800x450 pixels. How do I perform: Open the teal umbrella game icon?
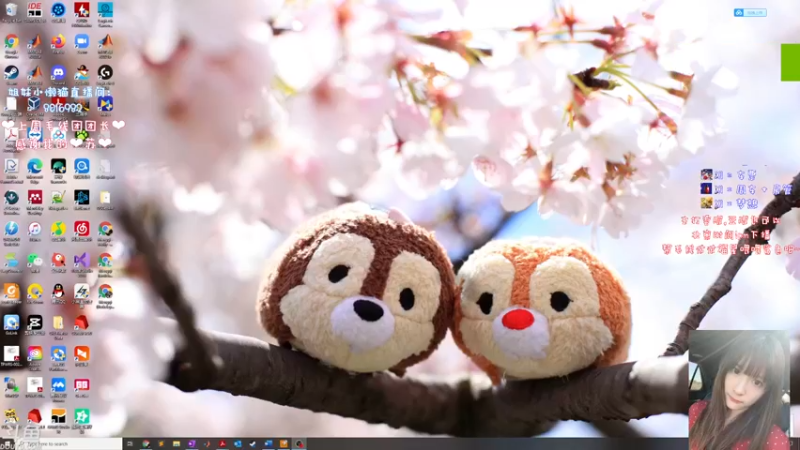click(58, 166)
